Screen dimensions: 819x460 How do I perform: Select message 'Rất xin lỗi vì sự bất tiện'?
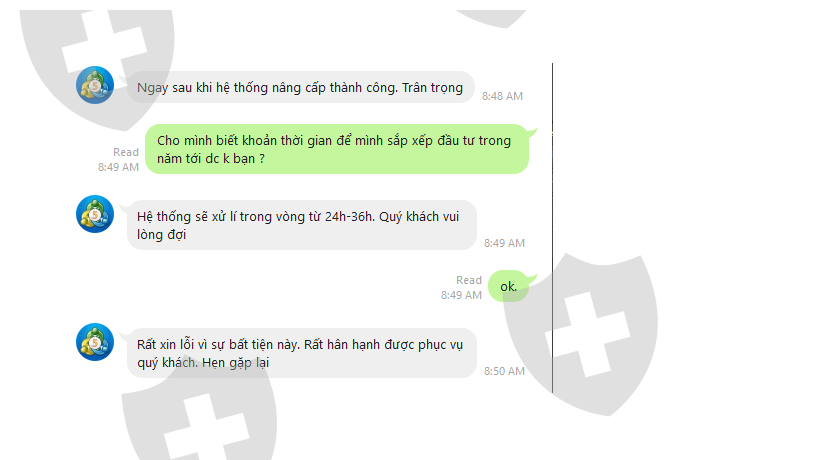pyautogui.click(x=301, y=353)
